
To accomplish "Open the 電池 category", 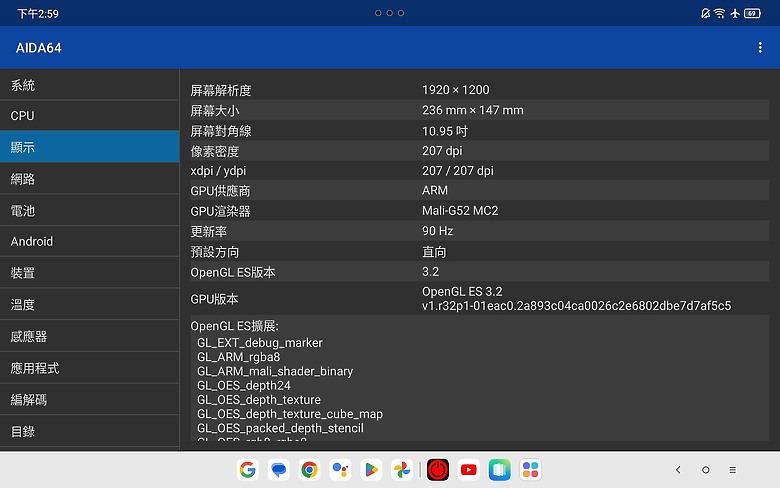I will pos(90,210).
